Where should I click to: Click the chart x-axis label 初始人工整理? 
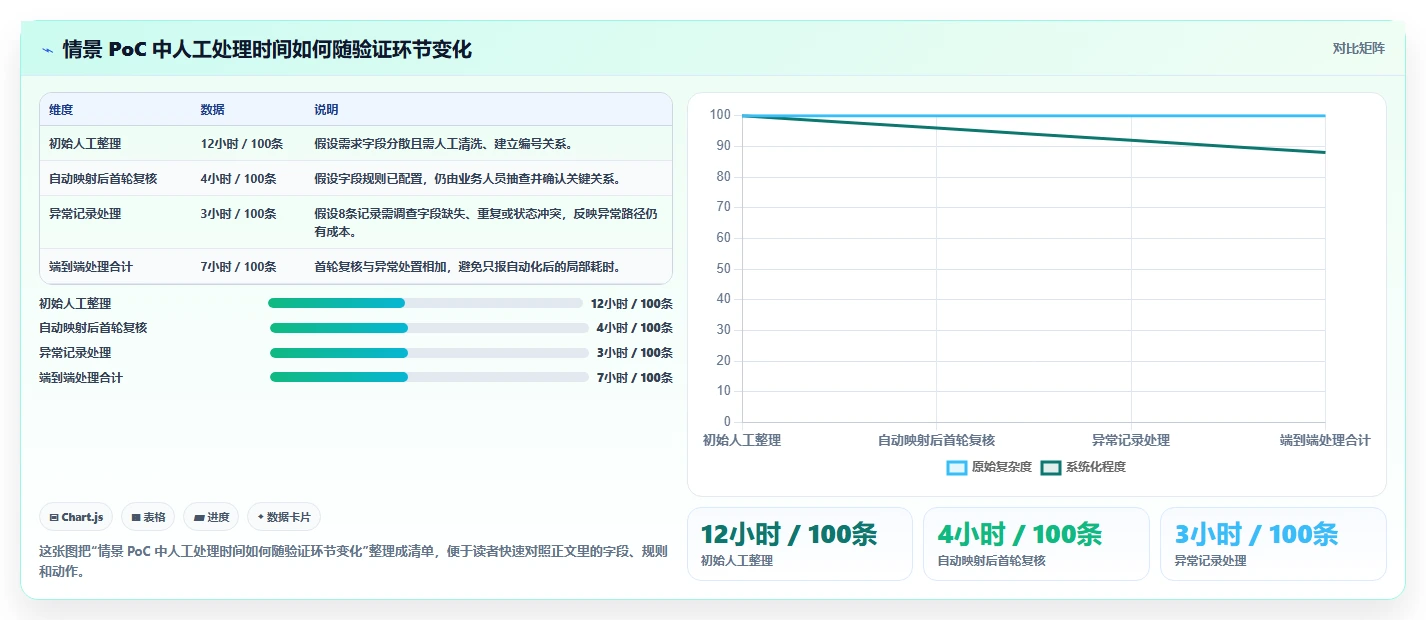coord(742,440)
